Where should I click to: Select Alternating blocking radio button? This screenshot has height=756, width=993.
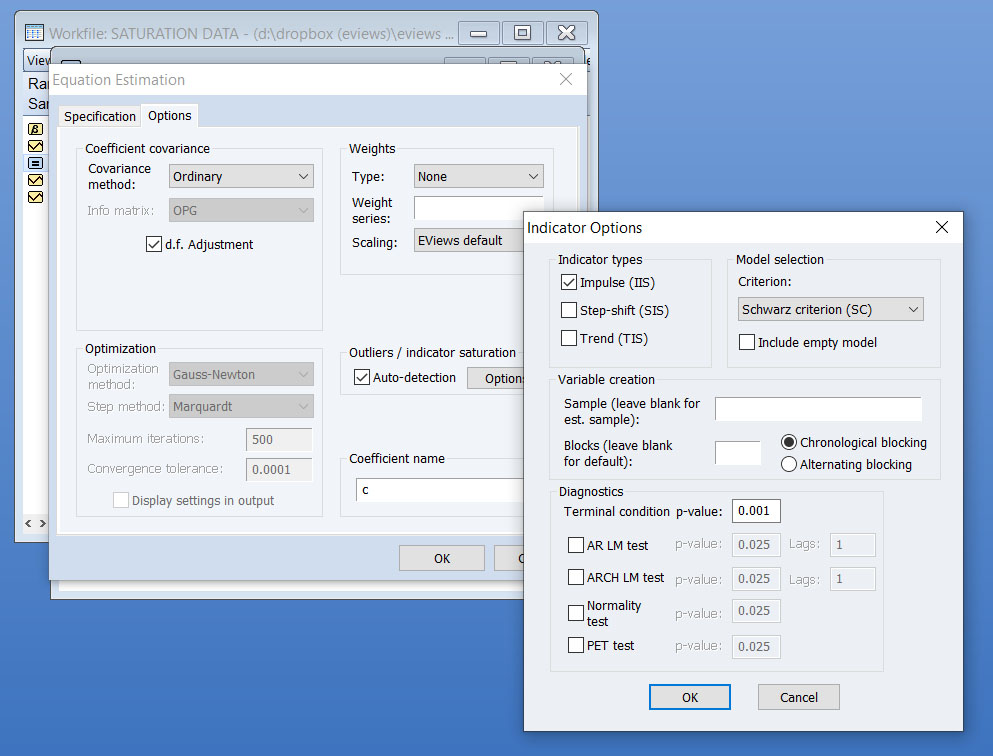pos(788,464)
